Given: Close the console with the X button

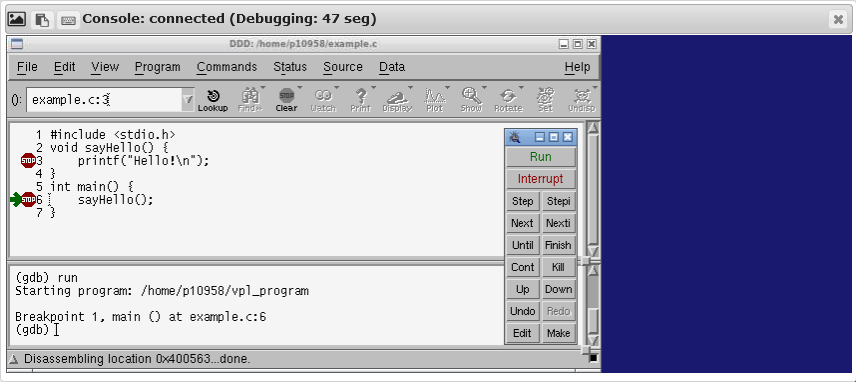Looking at the screenshot, I should [838, 20].
